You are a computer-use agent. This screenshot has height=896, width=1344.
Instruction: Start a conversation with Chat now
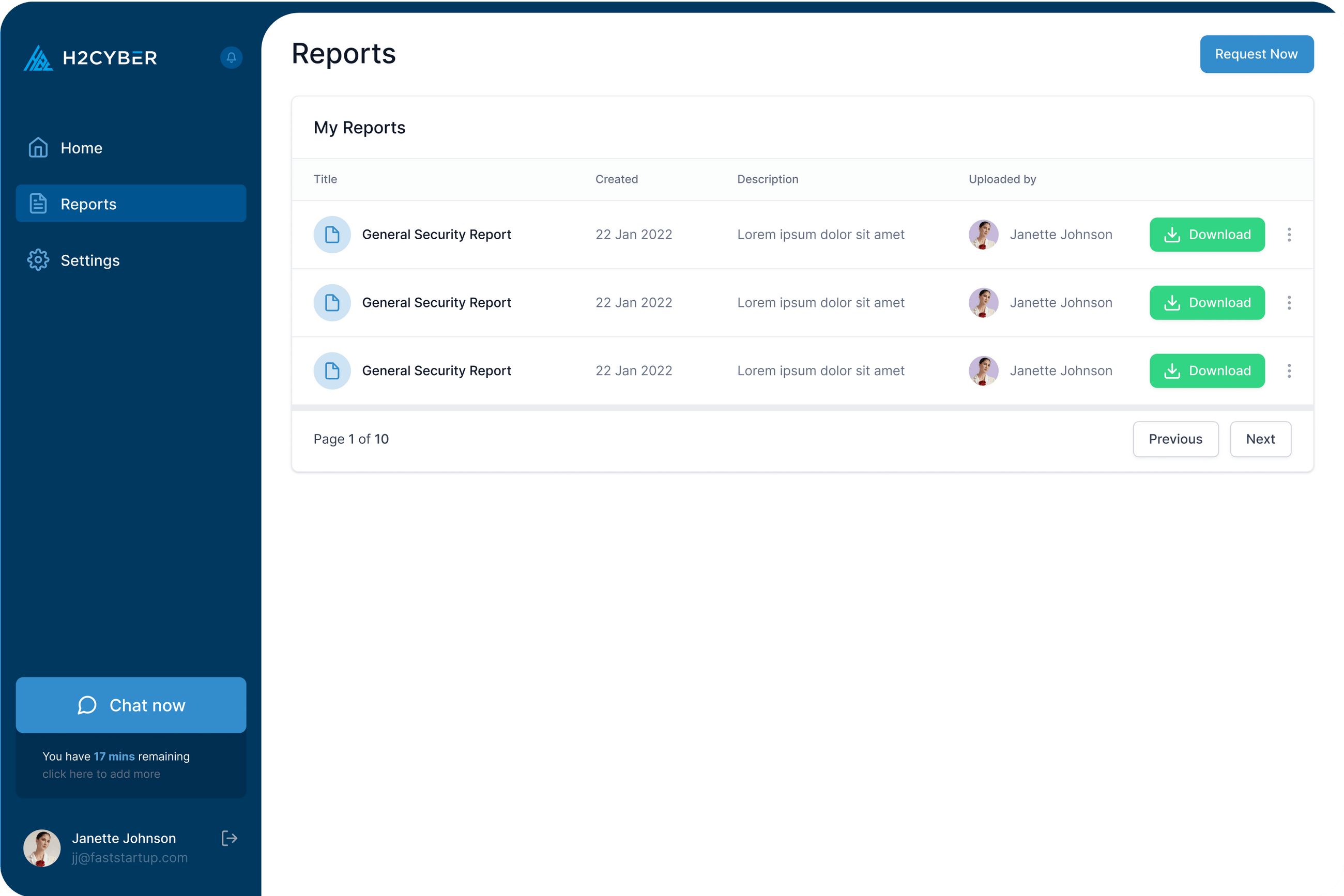pos(131,705)
